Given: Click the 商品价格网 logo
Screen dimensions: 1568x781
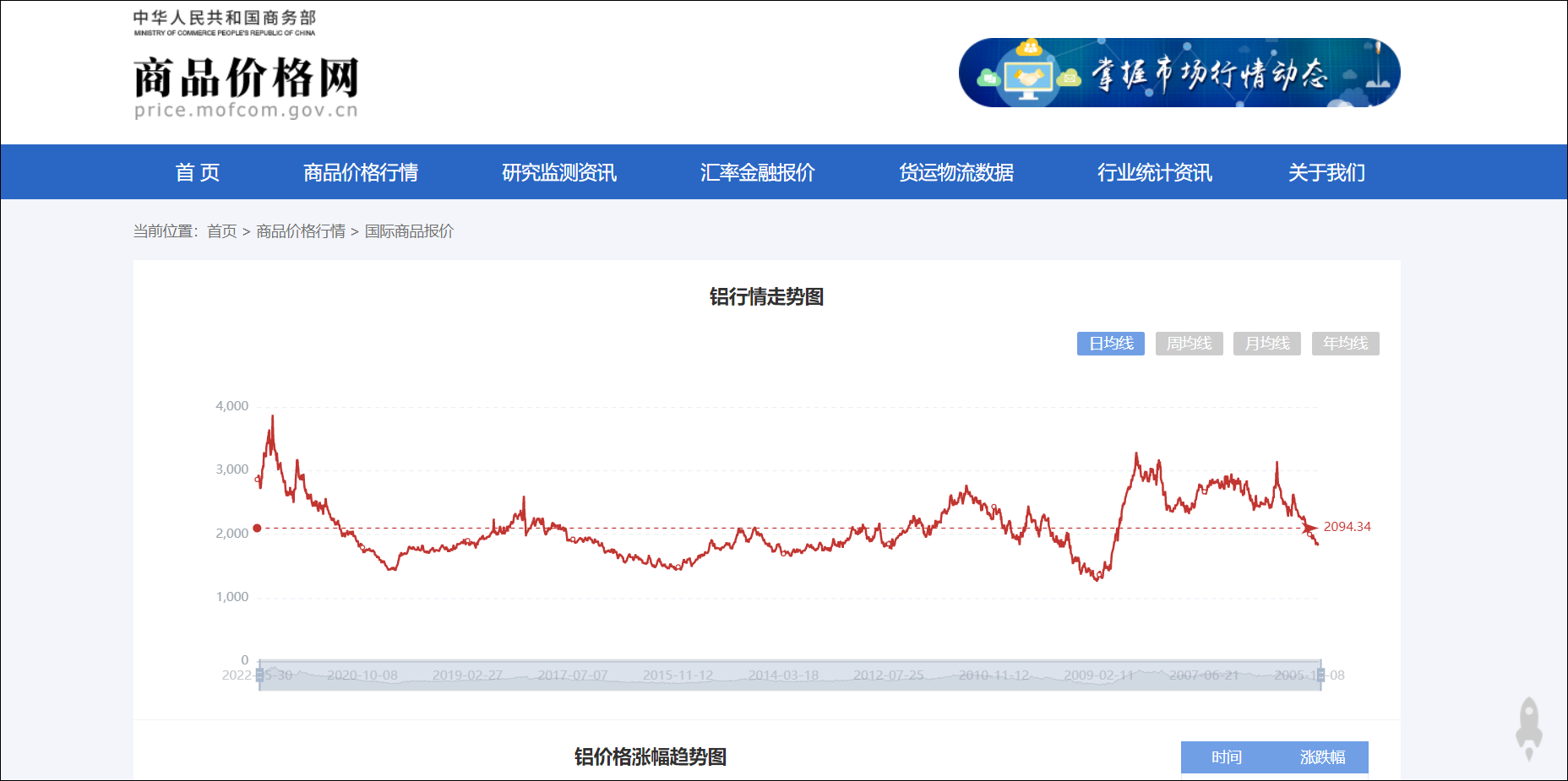Looking at the screenshot, I should pos(245,80).
